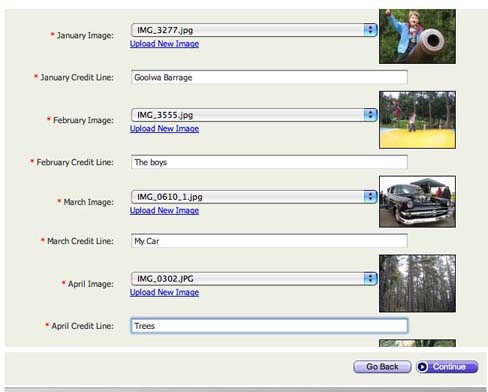This screenshot has height=392, width=488.
Task: Click the February Credit Line field
Action: pyautogui.click(x=269, y=162)
